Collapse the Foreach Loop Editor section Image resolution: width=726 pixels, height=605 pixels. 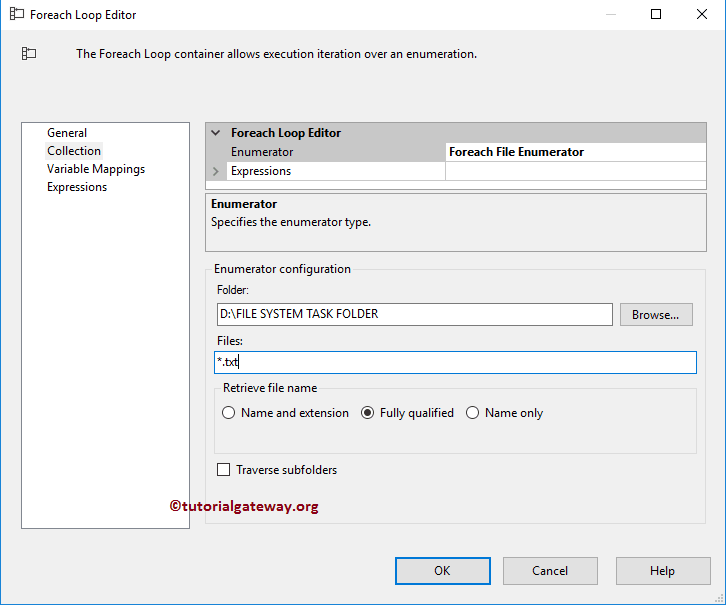point(215,133)
